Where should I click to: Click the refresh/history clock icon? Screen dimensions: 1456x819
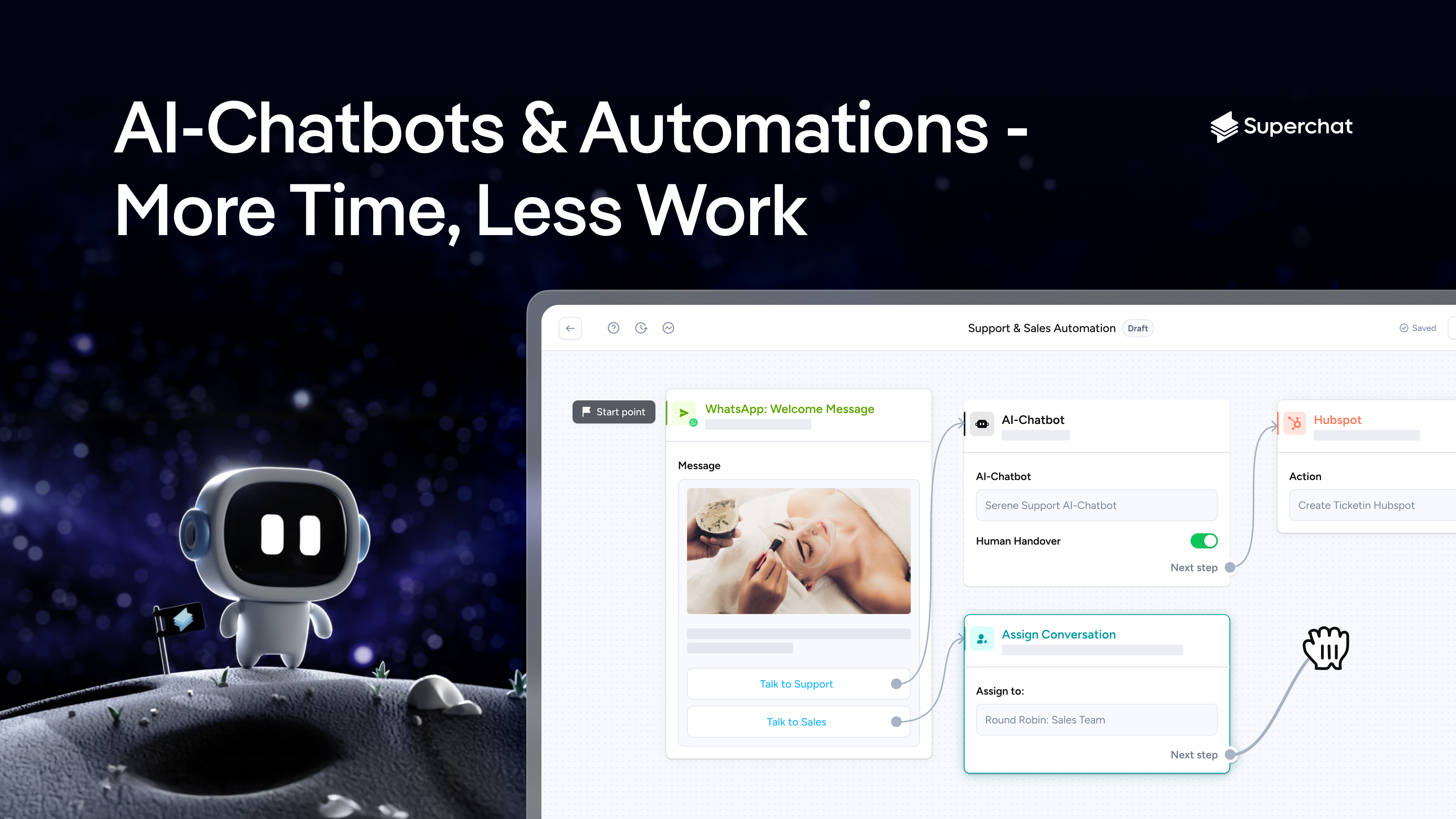[x=641, y=328]
